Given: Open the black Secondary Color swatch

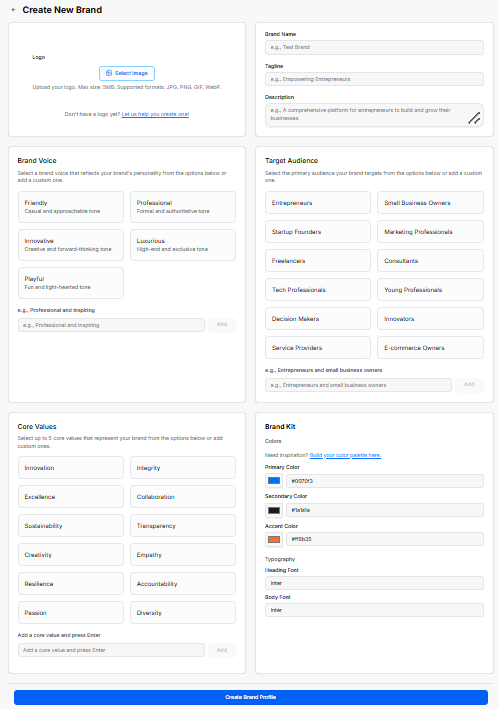Looking at the screenshot, I should coord(274,510).
